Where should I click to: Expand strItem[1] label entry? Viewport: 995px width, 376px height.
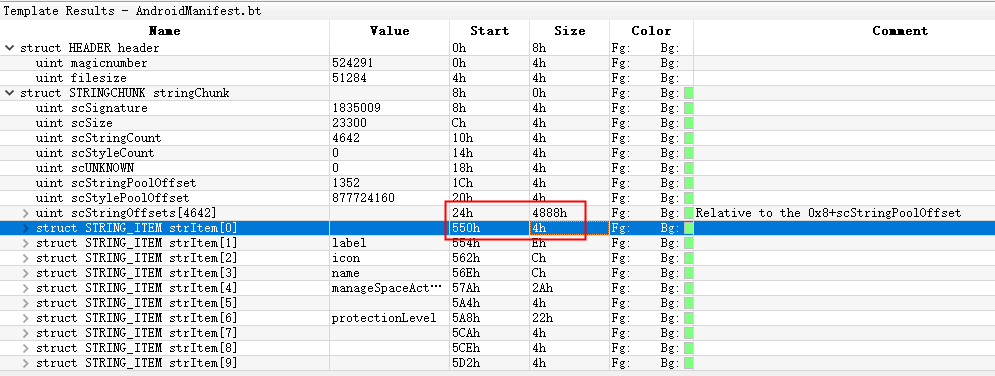pyautogui.click(x=25, y=243)
